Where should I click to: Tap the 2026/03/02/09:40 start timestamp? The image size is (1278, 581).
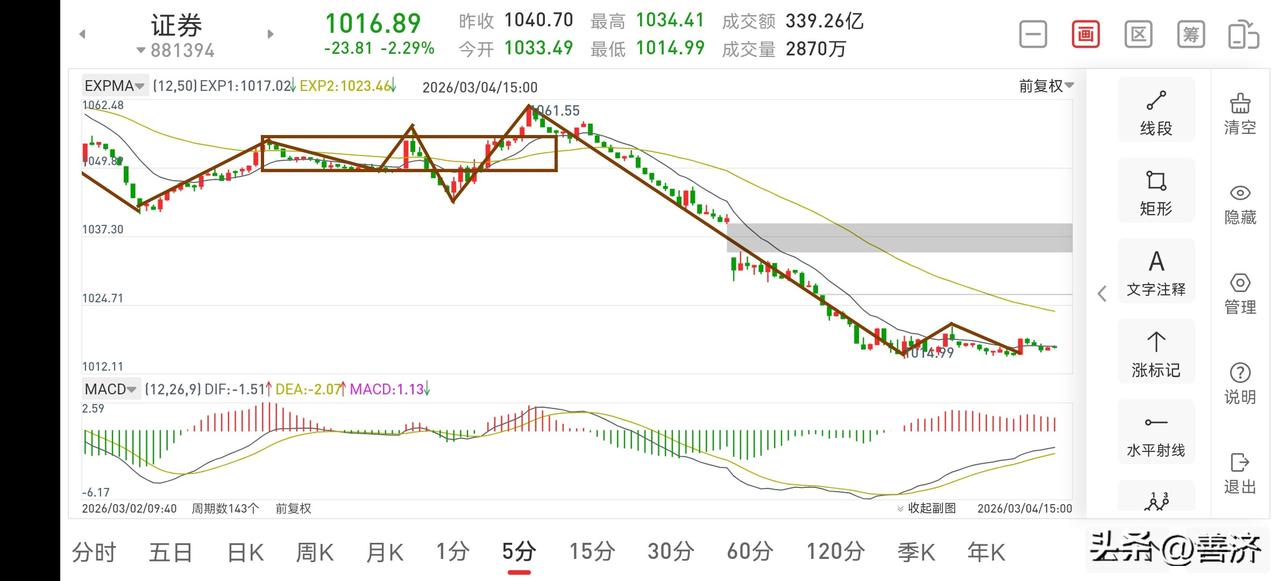tap(130, 508)
